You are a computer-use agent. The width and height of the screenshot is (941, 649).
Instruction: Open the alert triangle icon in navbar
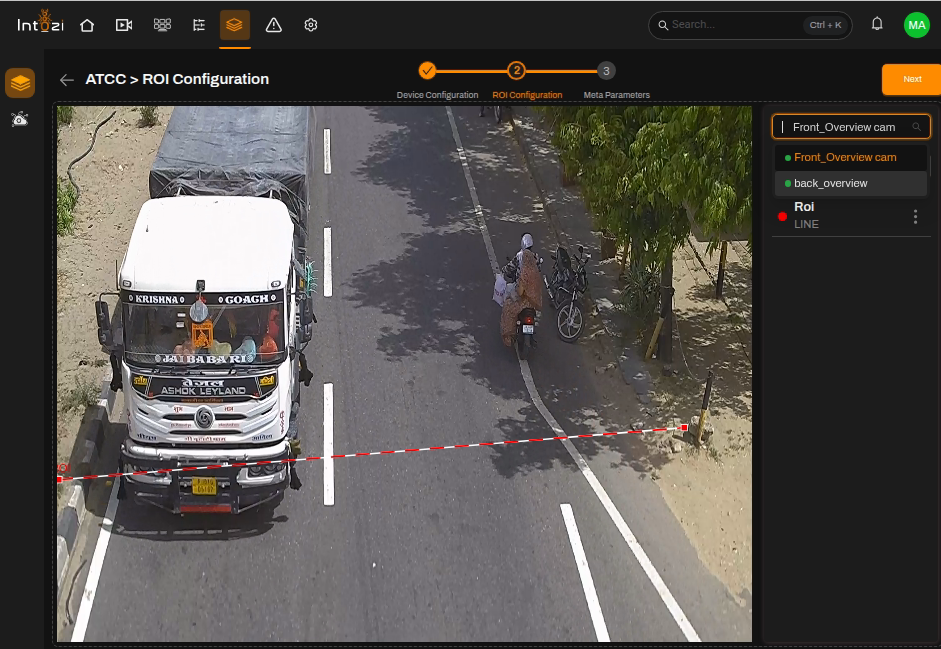(x=274, y=25)
